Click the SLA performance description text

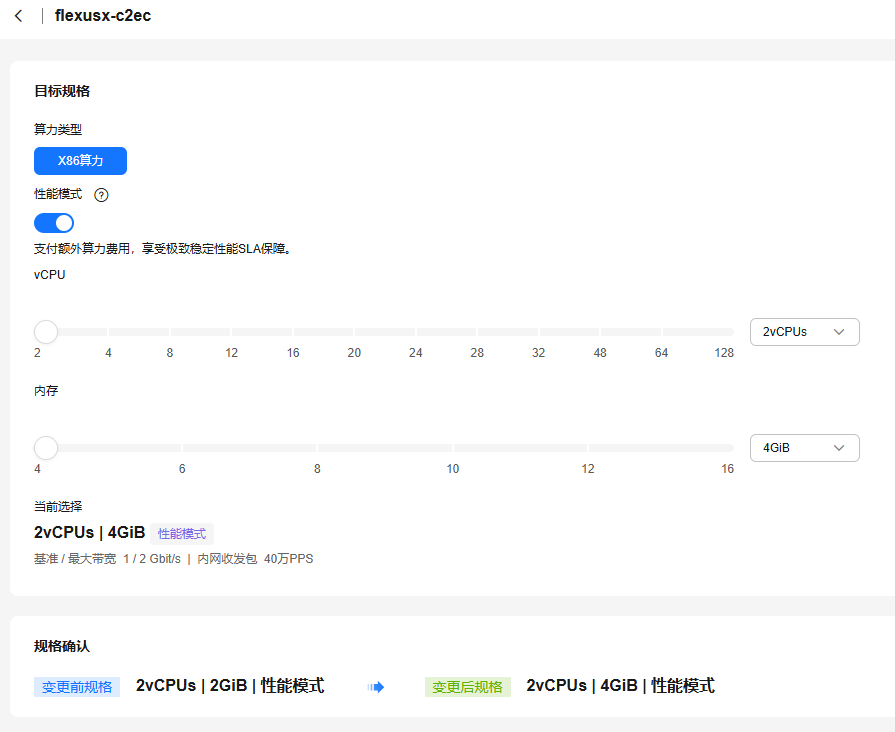163,249
